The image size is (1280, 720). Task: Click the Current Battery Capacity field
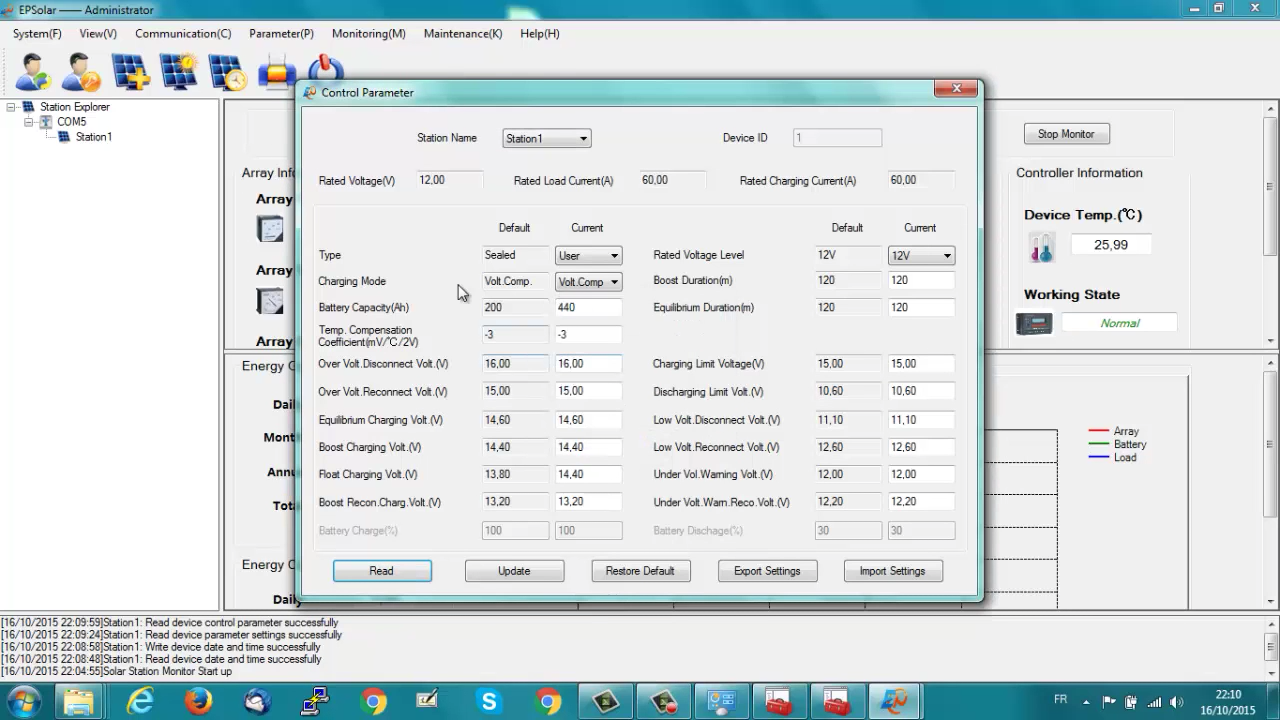pyautogui.click(x=588, y=308)
